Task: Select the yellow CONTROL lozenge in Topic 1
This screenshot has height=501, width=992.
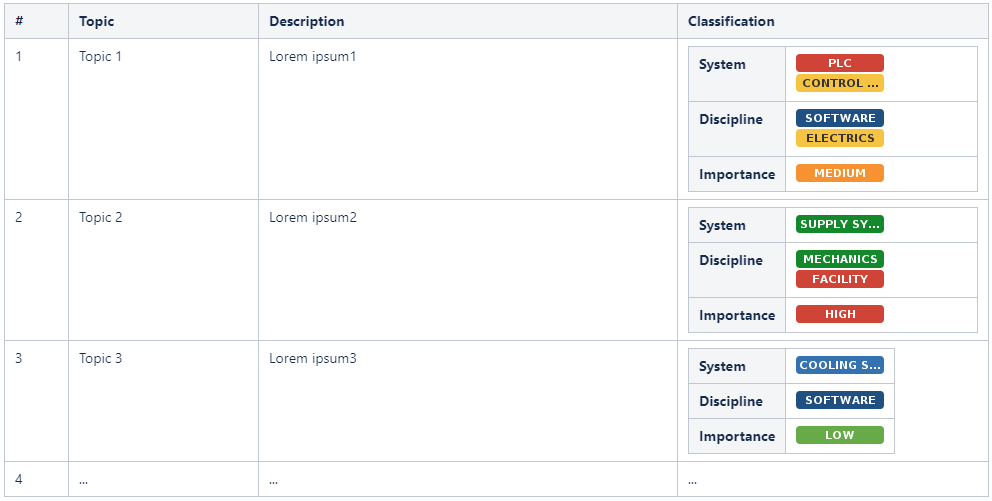Action: 839,83
